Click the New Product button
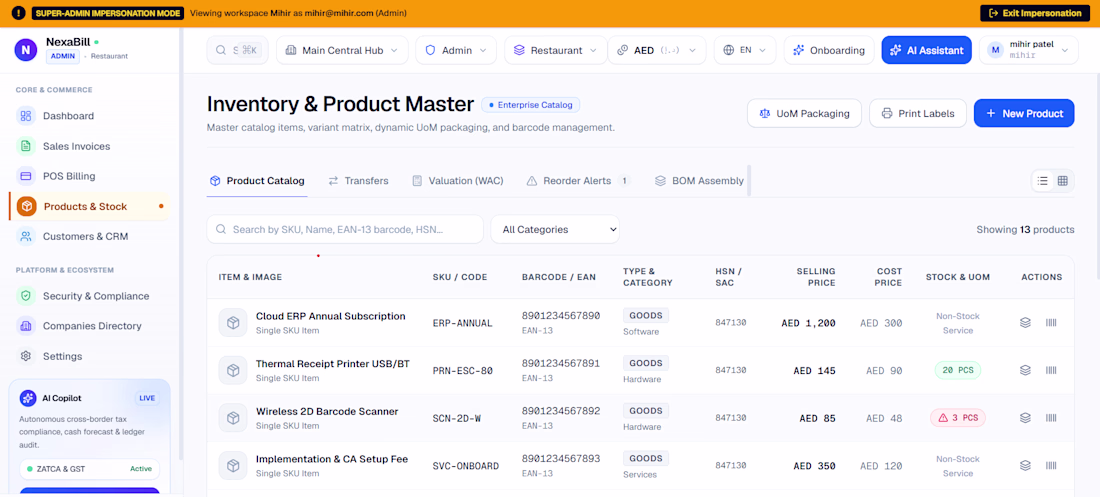1100x497 pixels. click(x=1024, y=113)
